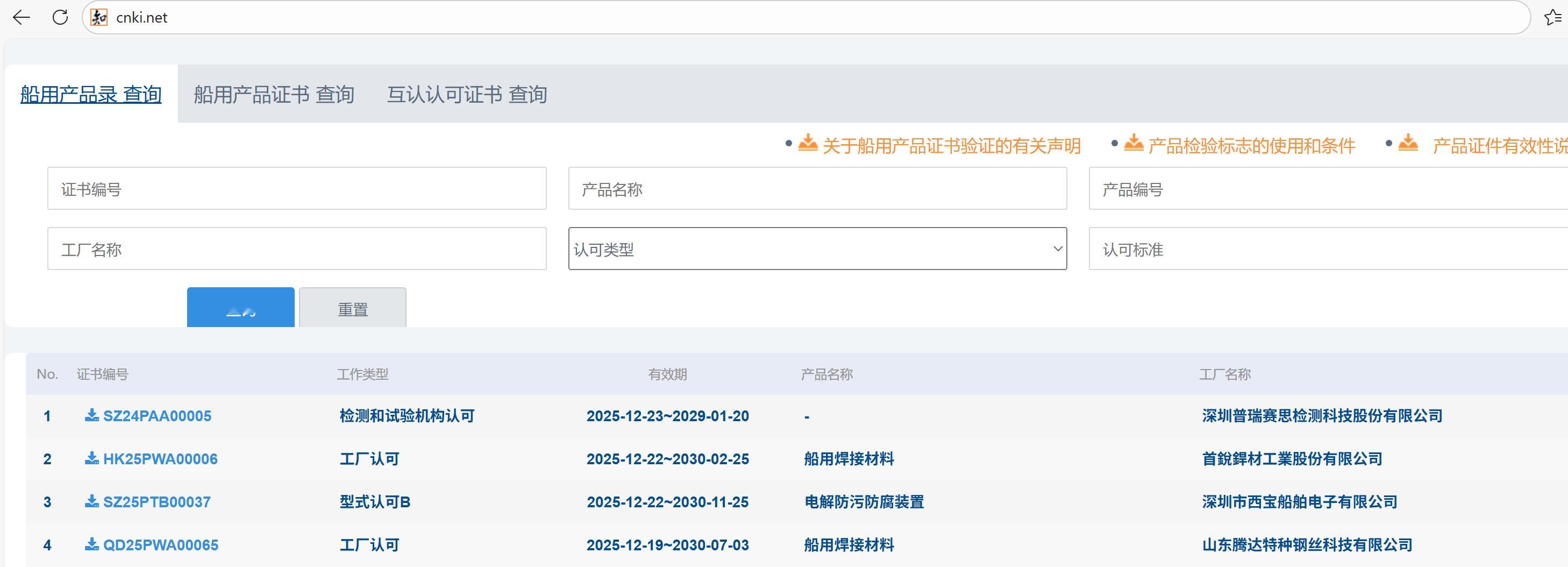Select 型式认可B work type cell
The width and height of the screenshot is (1568, 567).
coord(375,502)
